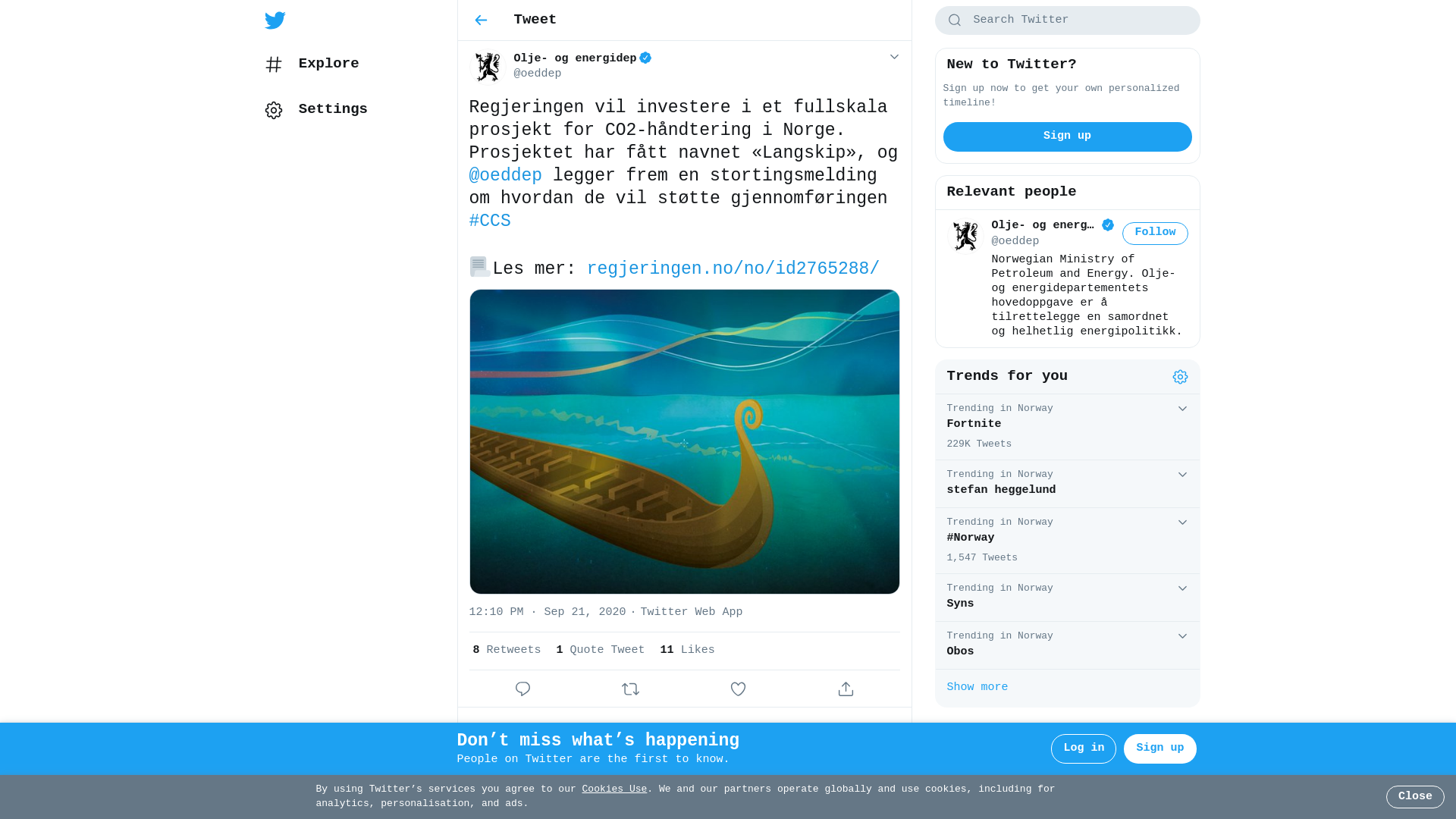Image resolution: width=1456 pixels, height=819 pixels.
Task: Open the Viking ship tweet image
Action: [x=685, y=441]
